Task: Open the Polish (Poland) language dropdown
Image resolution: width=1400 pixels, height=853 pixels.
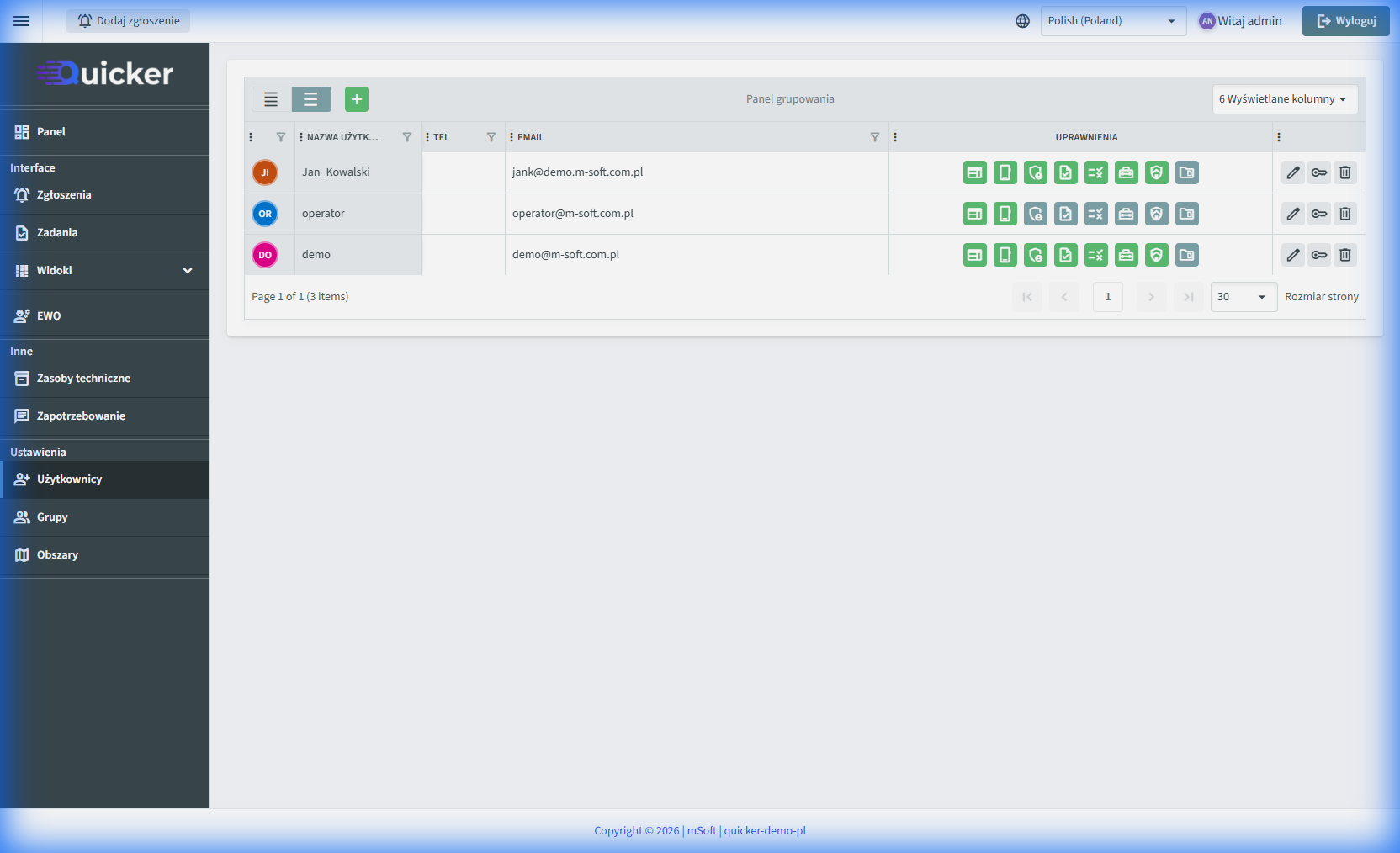Action: pyautogui.click(x=1112, y=21)
